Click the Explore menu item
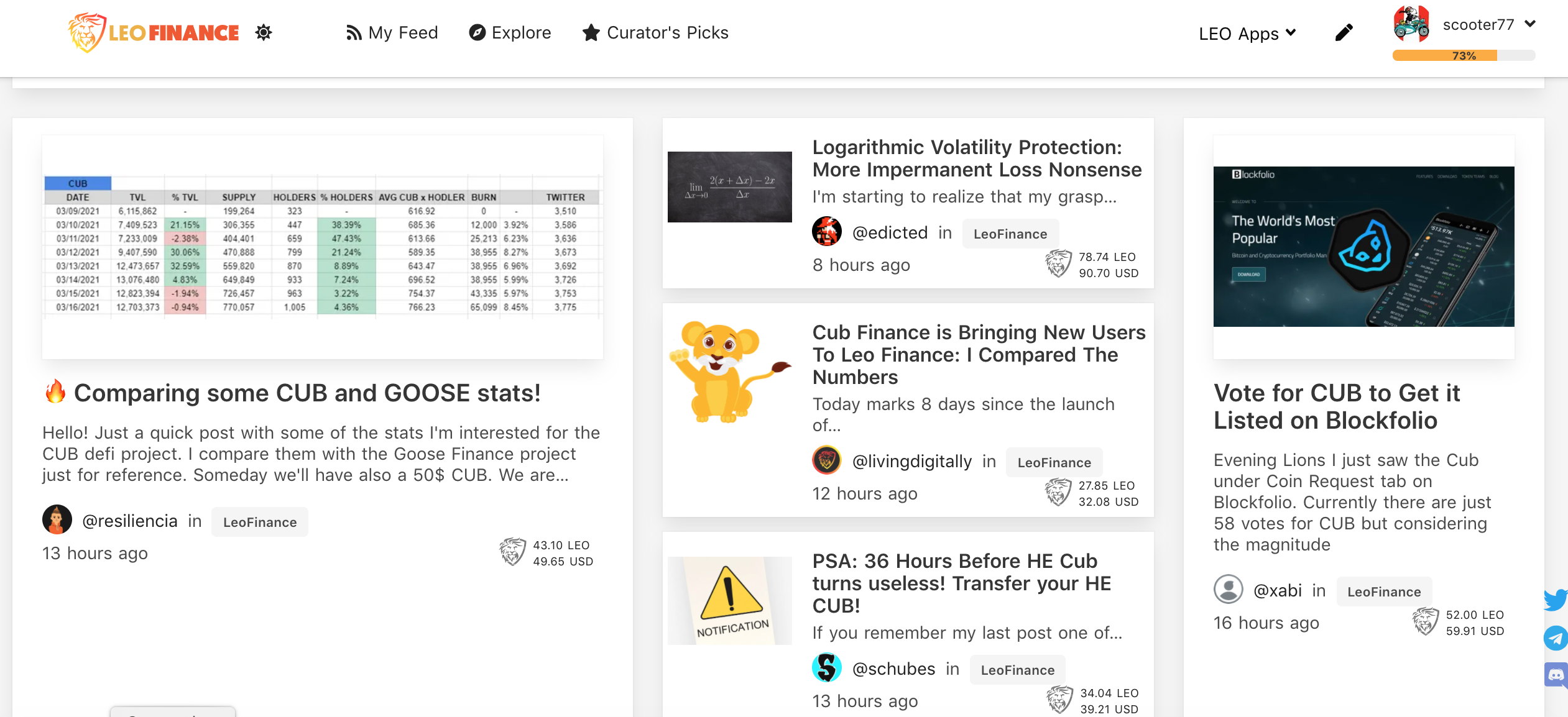 (x=510, y=32)
